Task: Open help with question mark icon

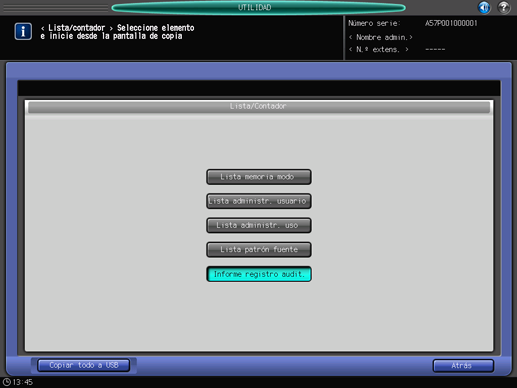Action: coord(504,7)
